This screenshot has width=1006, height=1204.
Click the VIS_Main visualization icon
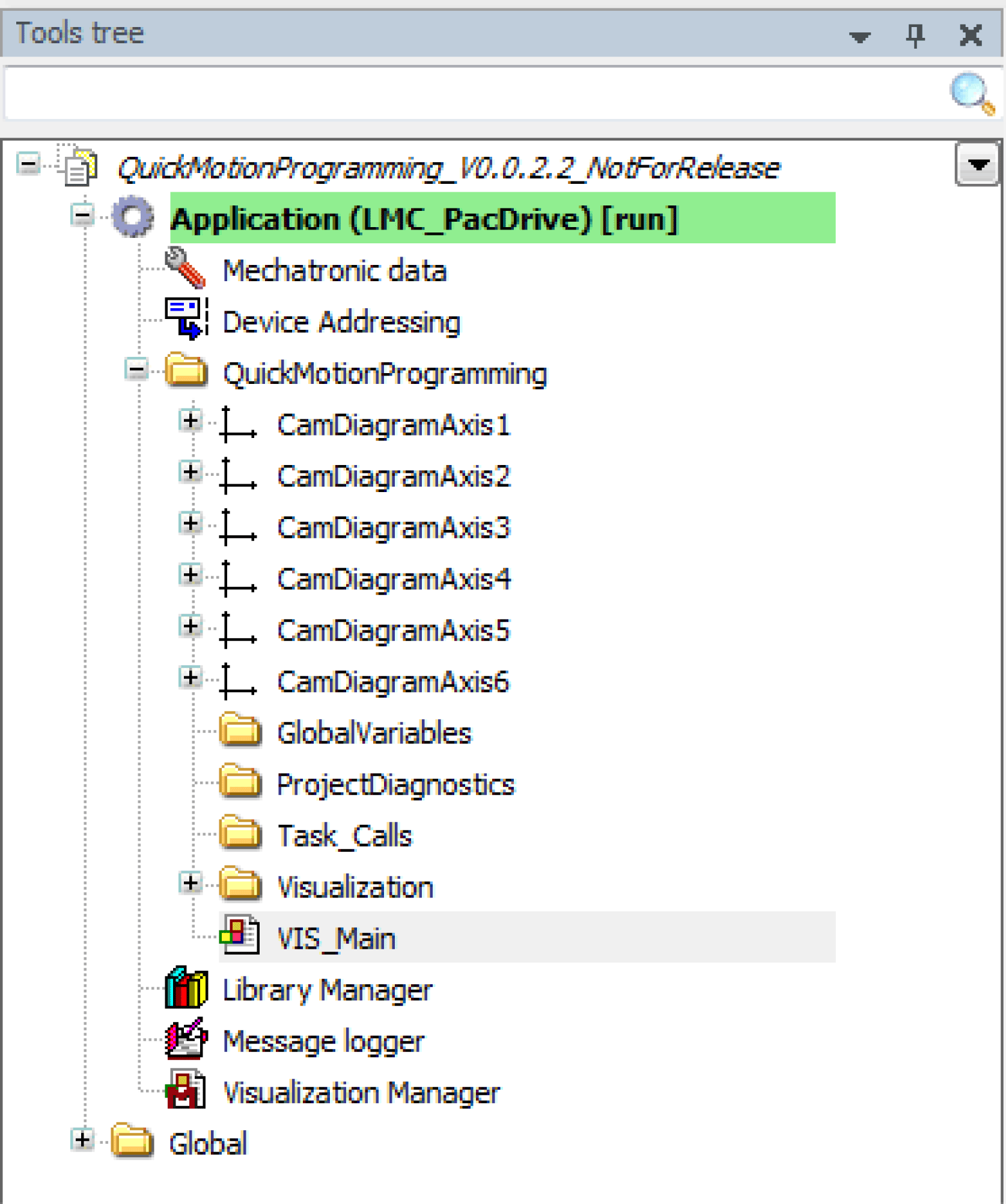[x=240, y=935]
